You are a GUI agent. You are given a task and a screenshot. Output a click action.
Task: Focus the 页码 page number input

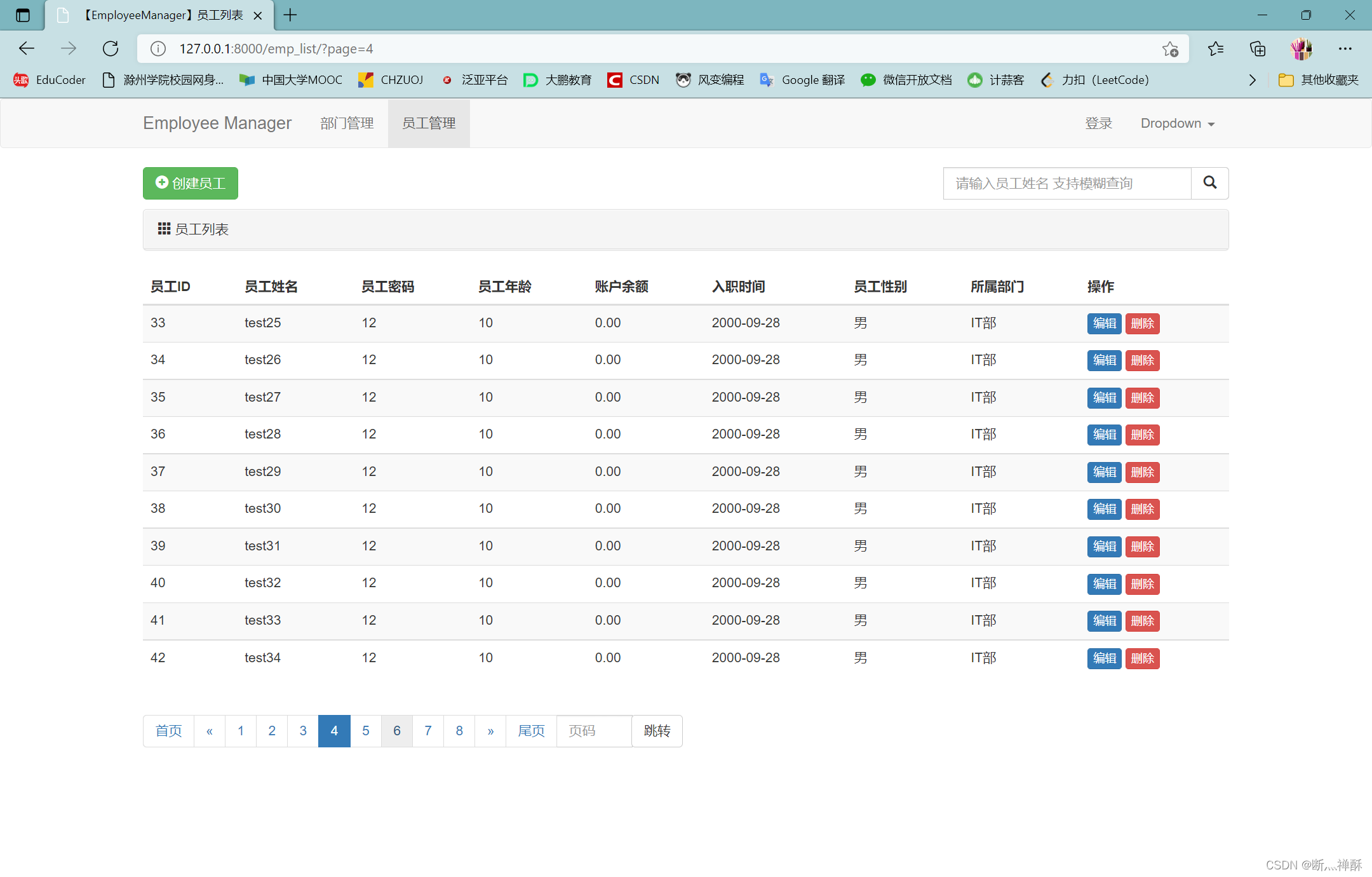[594, 731]
